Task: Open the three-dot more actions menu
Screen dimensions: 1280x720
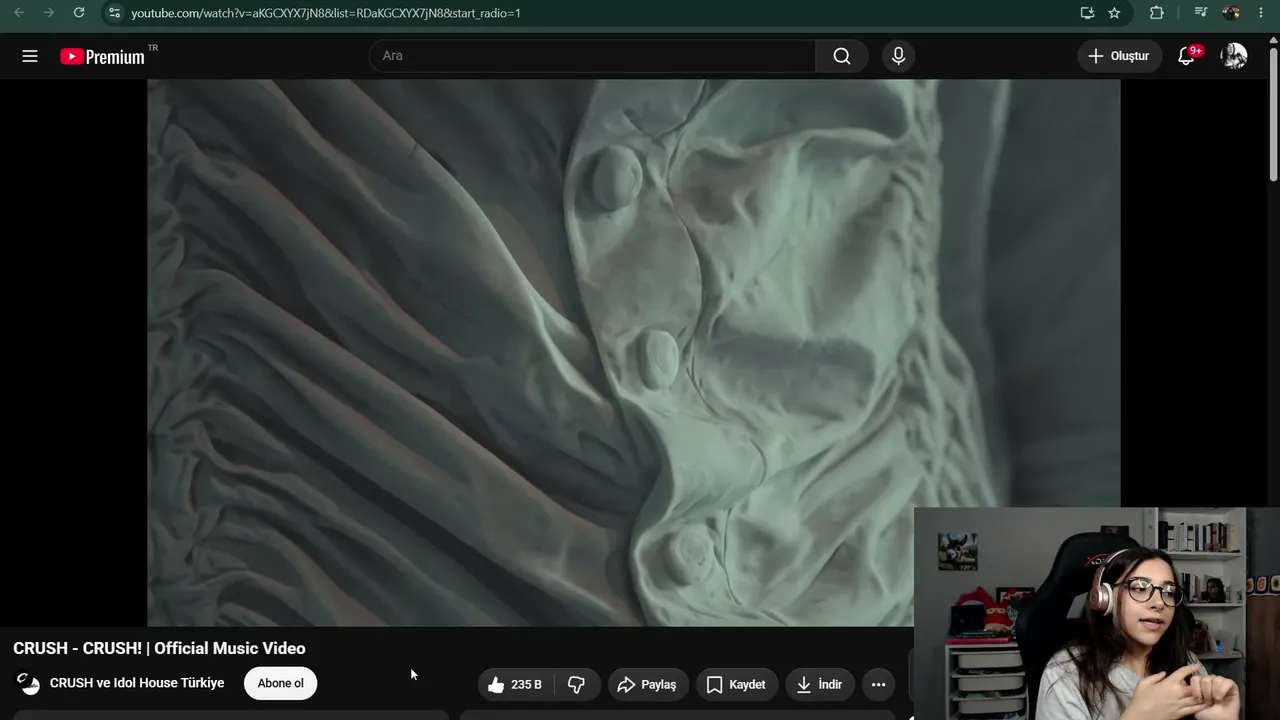Action: coord(878,684)
